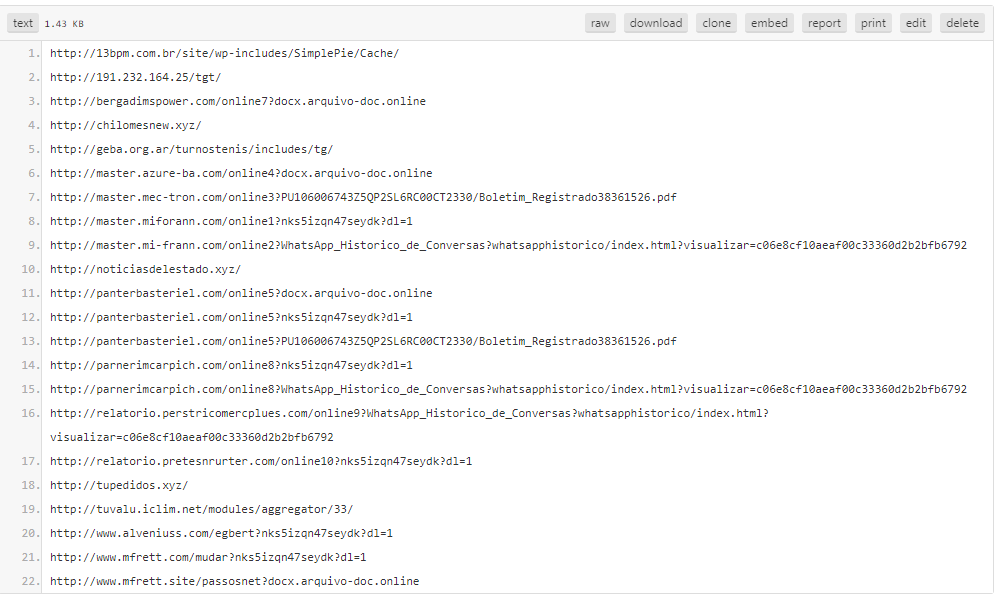Report this paste

pos(824,23)
